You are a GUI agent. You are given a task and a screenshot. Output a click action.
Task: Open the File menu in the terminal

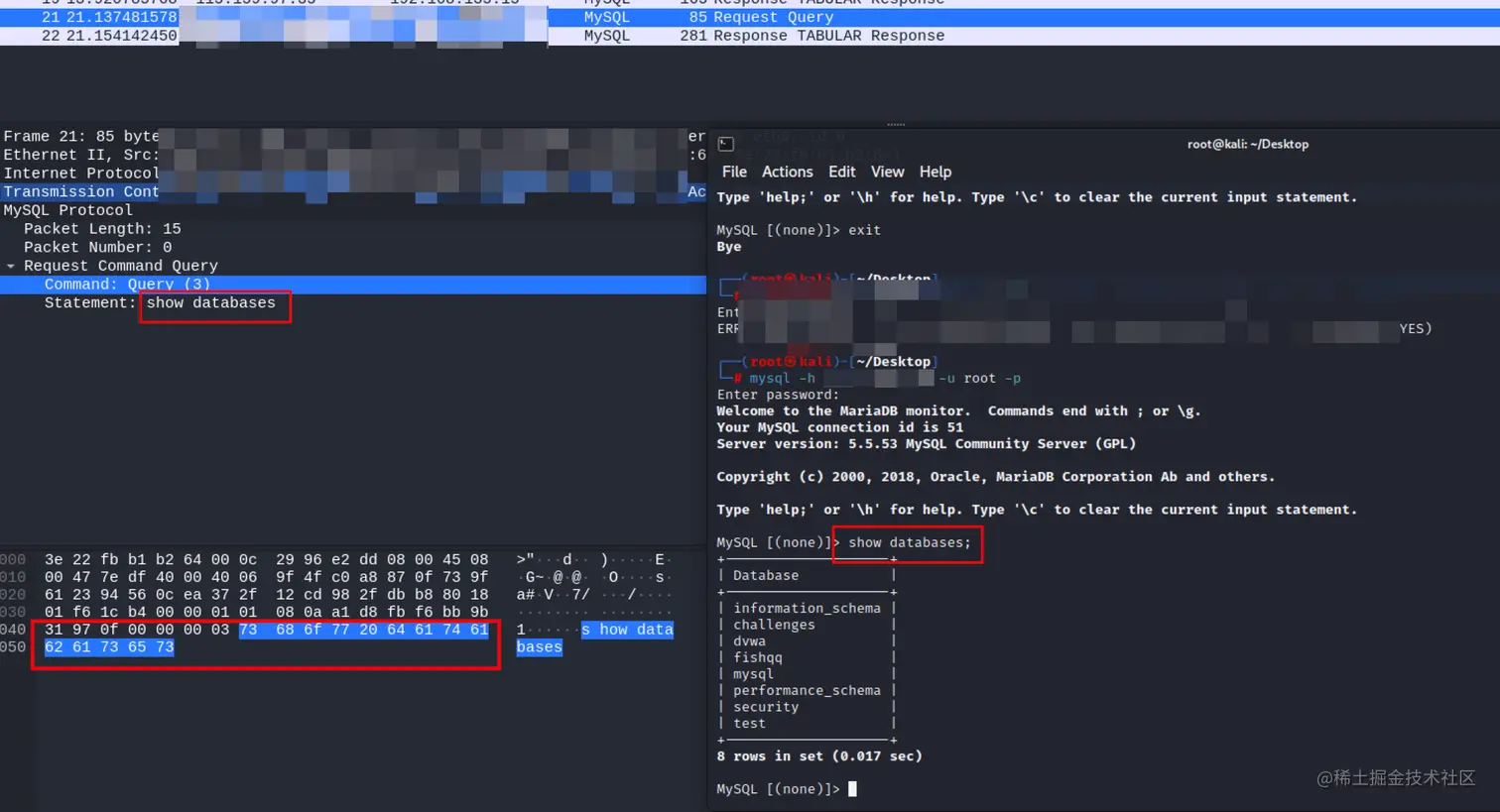[734, 172]
